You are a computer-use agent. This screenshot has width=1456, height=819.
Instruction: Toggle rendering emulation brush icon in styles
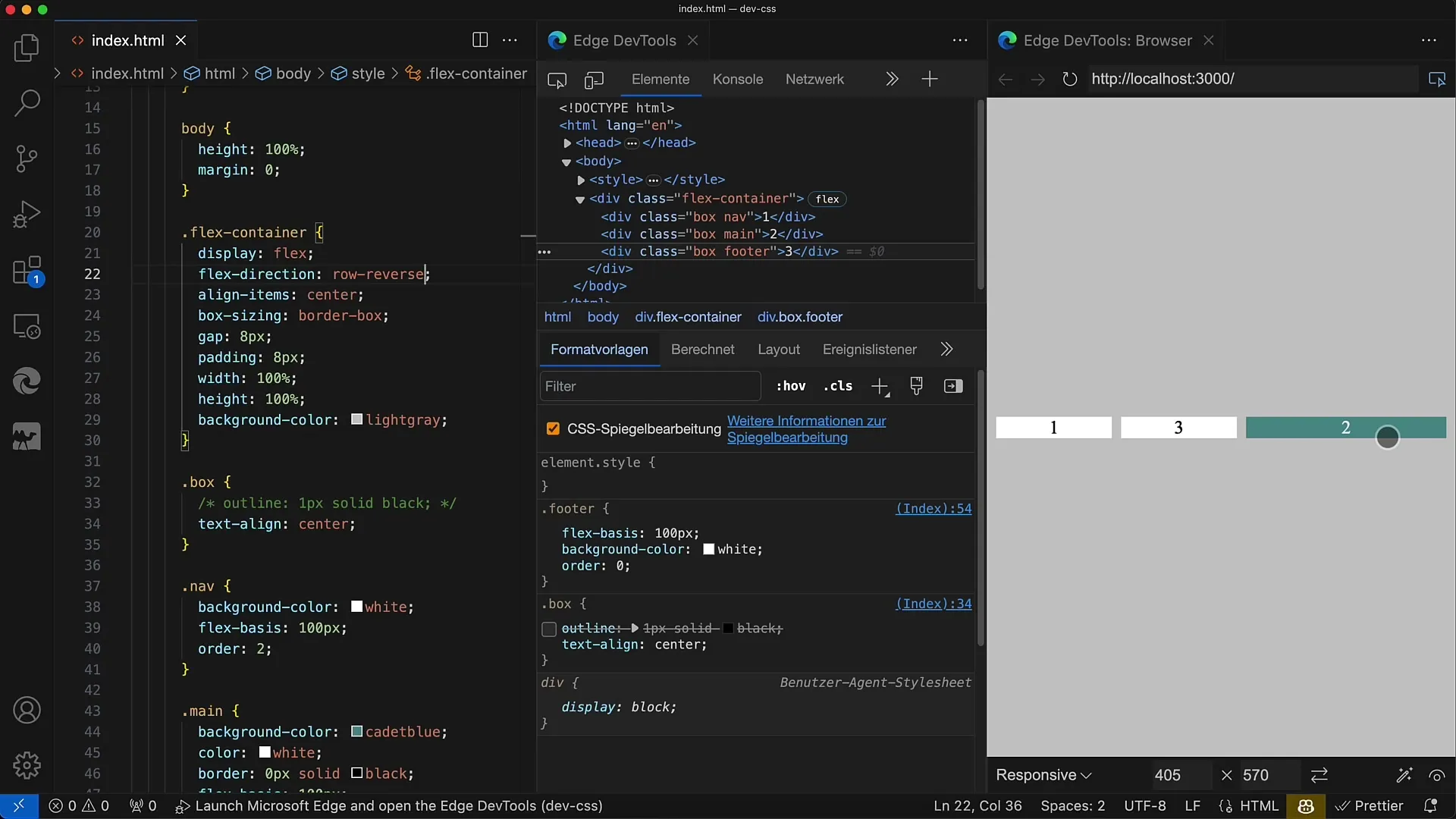pyautogui.click(x=916, y=386)
